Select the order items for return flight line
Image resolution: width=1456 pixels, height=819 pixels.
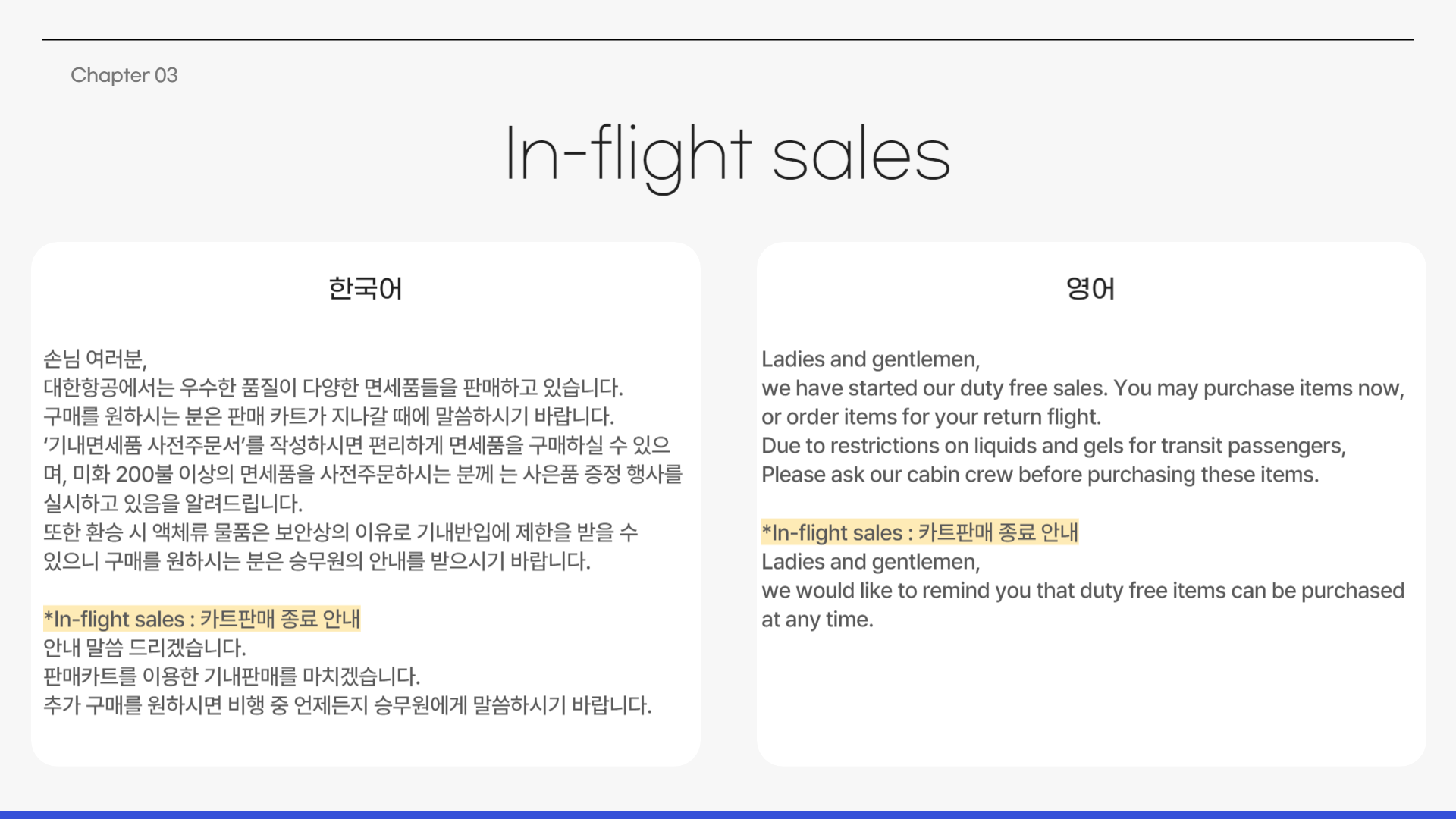(x=931, y=416)
